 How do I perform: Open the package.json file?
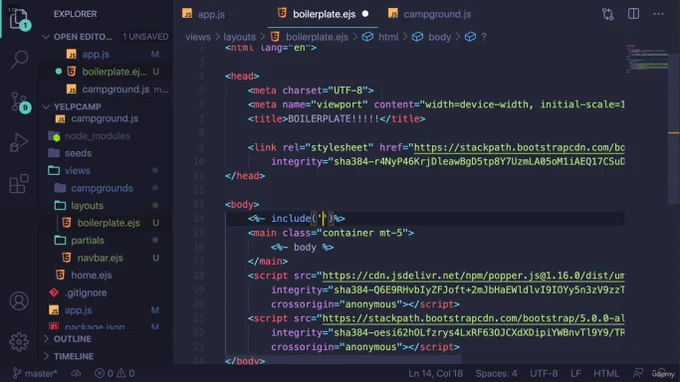(x=95, y=326)
